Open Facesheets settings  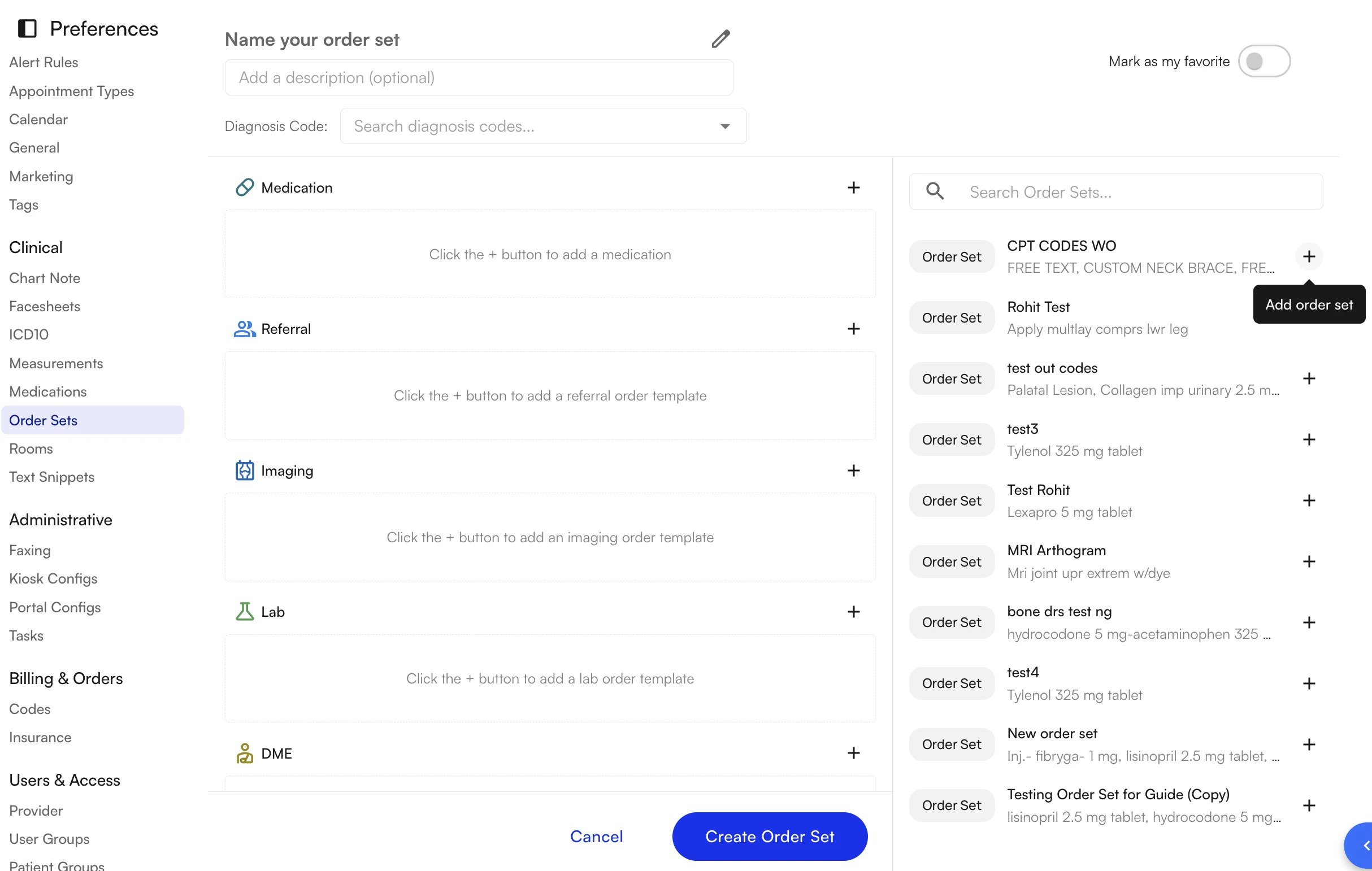[45, 306]
